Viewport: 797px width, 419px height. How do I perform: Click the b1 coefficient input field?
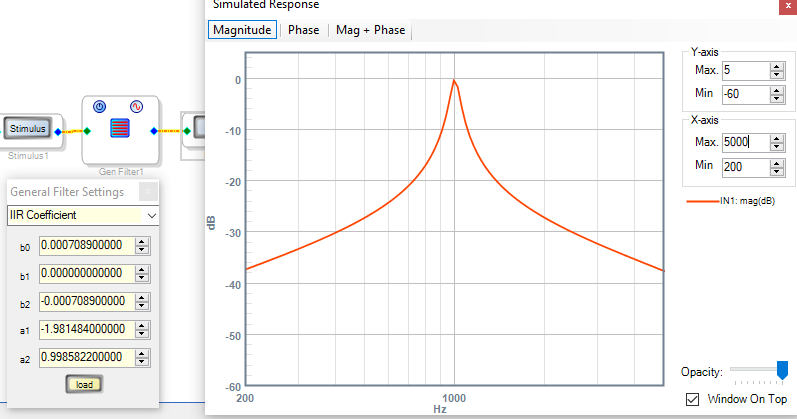[x=87, y=274]
